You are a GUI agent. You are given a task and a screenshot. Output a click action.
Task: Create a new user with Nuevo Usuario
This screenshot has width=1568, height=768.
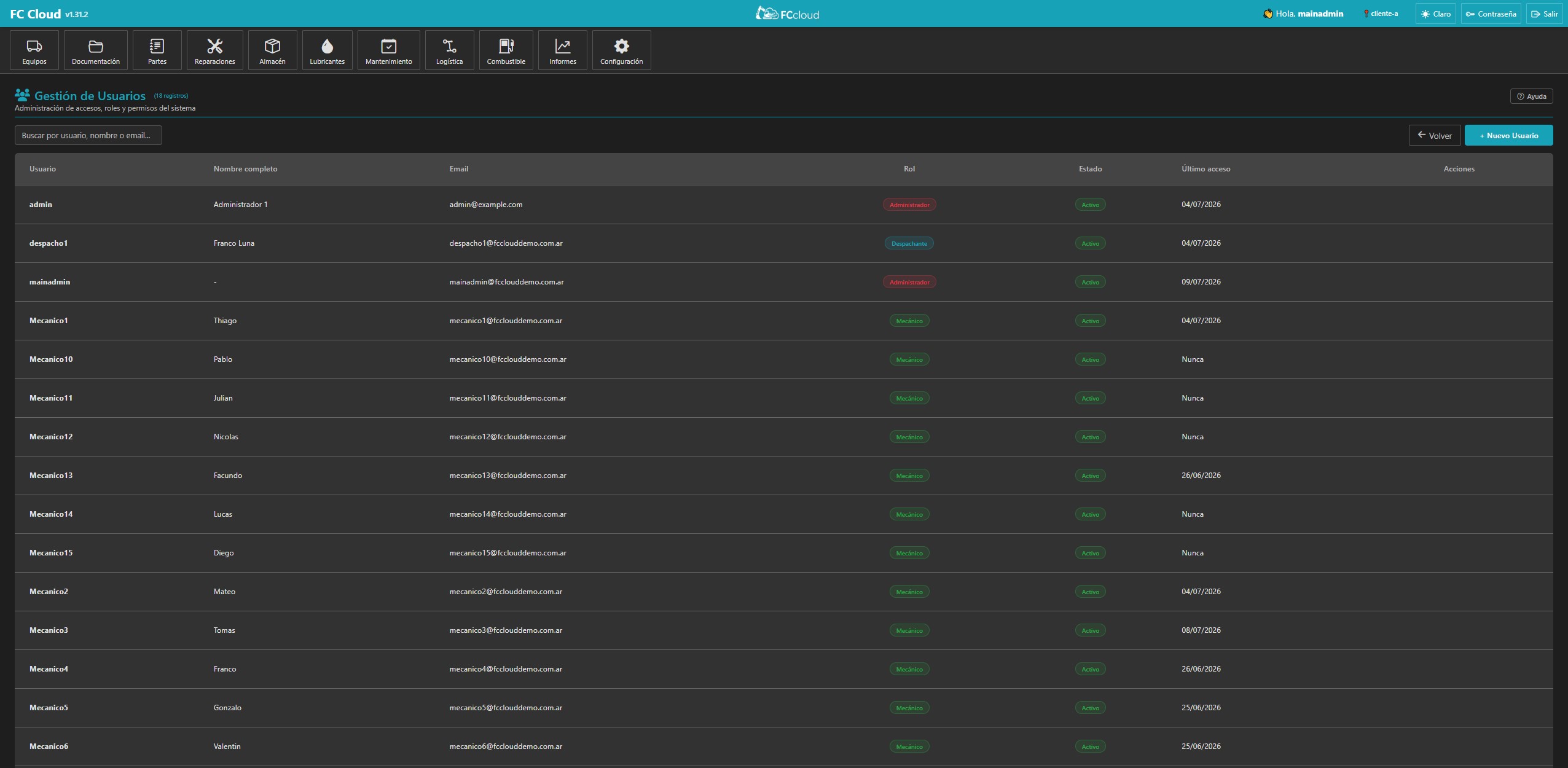click(x=1509, y=135)
